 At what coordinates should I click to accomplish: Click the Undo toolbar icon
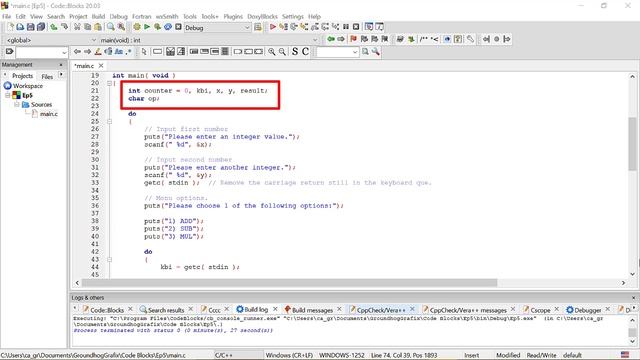54,27
